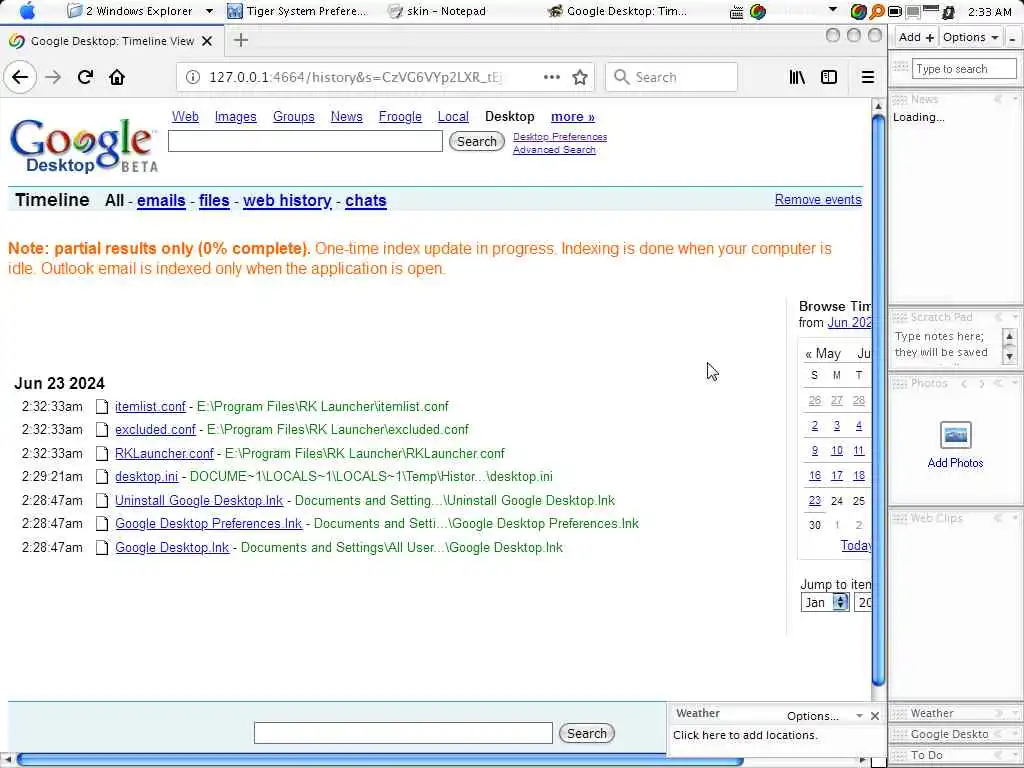Click the next photo arrow in Photos gadget

pos(982,384)
